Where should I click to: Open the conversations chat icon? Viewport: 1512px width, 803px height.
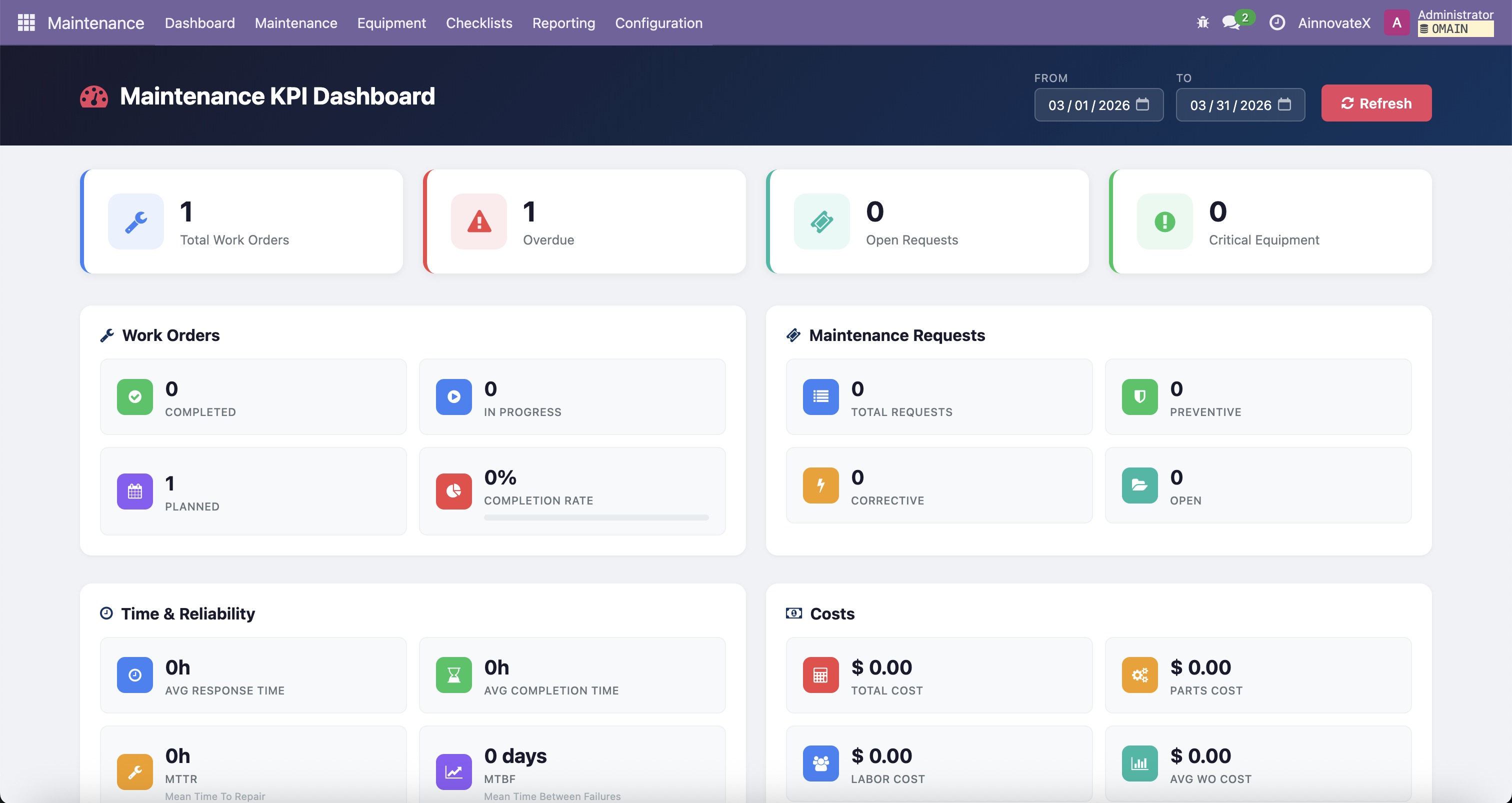(1230, 23)
